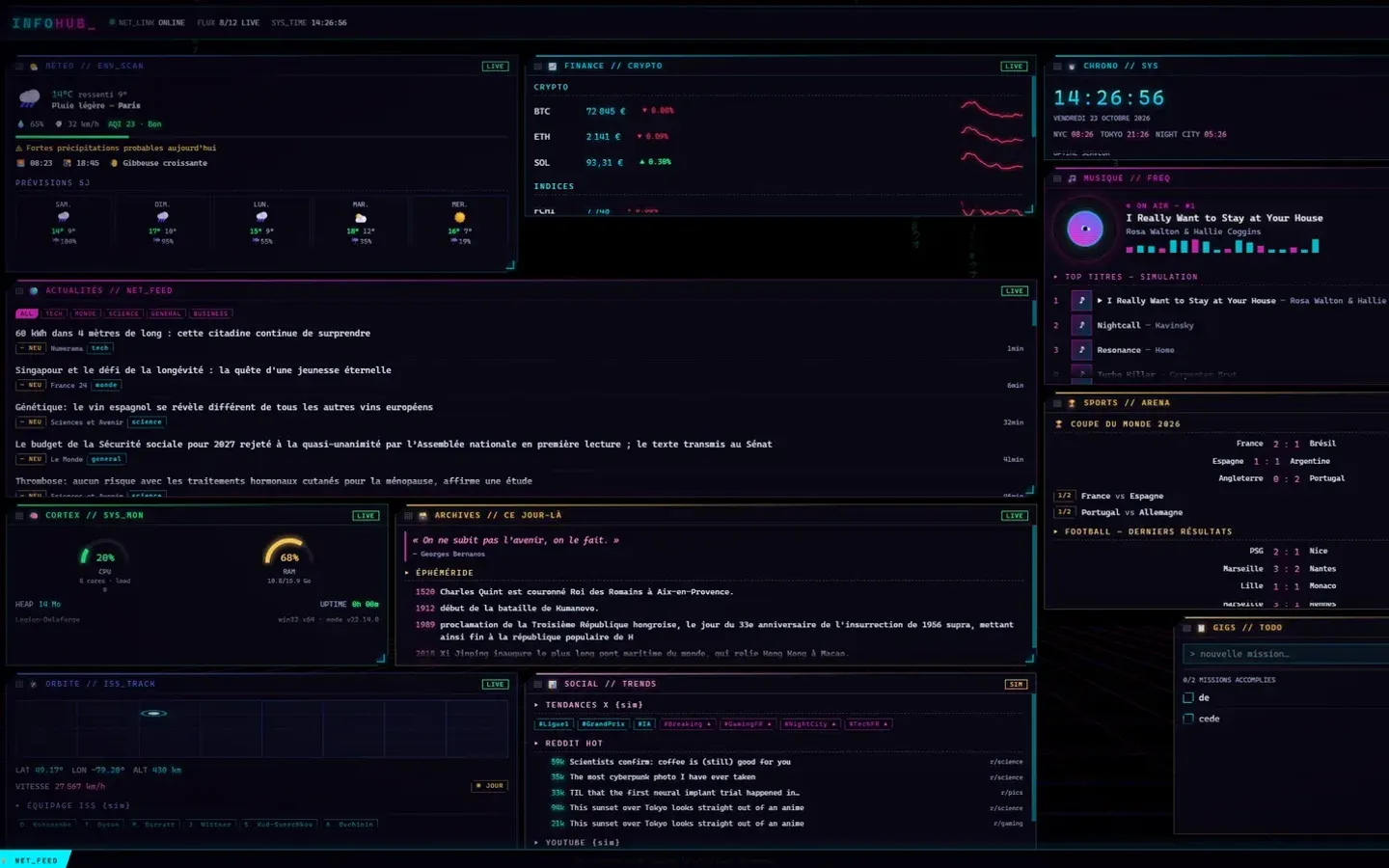The image size is (1389, 868).
Task: Collapse the TOP TITRES - SIMULATION section
Action: click(1126, 277)
